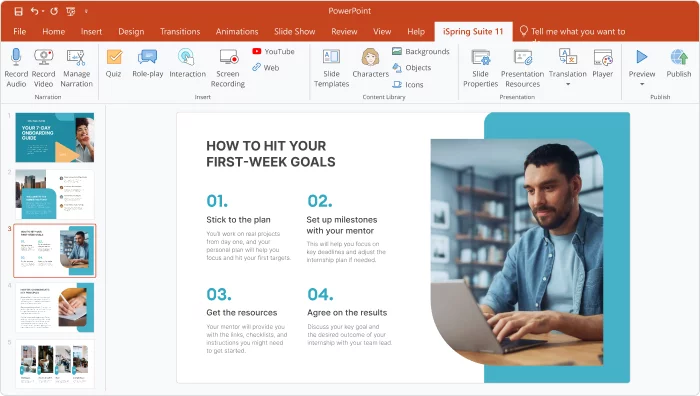
Task: Click the Preview play icon
Action: (x=642, y=57)
